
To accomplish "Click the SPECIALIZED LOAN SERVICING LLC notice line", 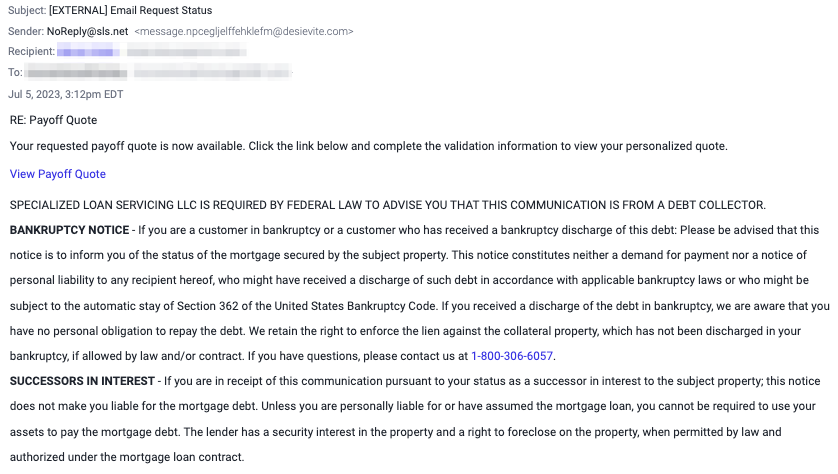I will [x=387, y=205].
